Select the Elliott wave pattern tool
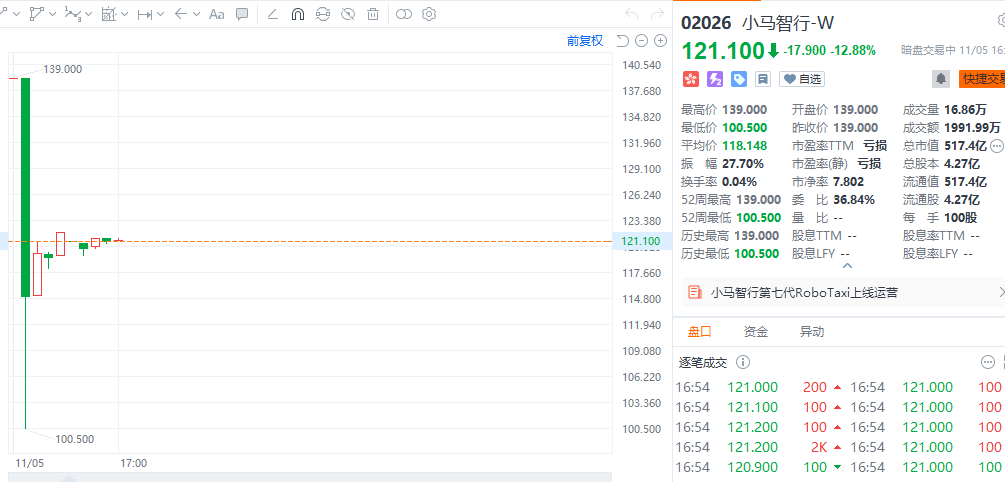Image resolution: width=1005 pixels, height=482 pixels. (x=73, y=13)
